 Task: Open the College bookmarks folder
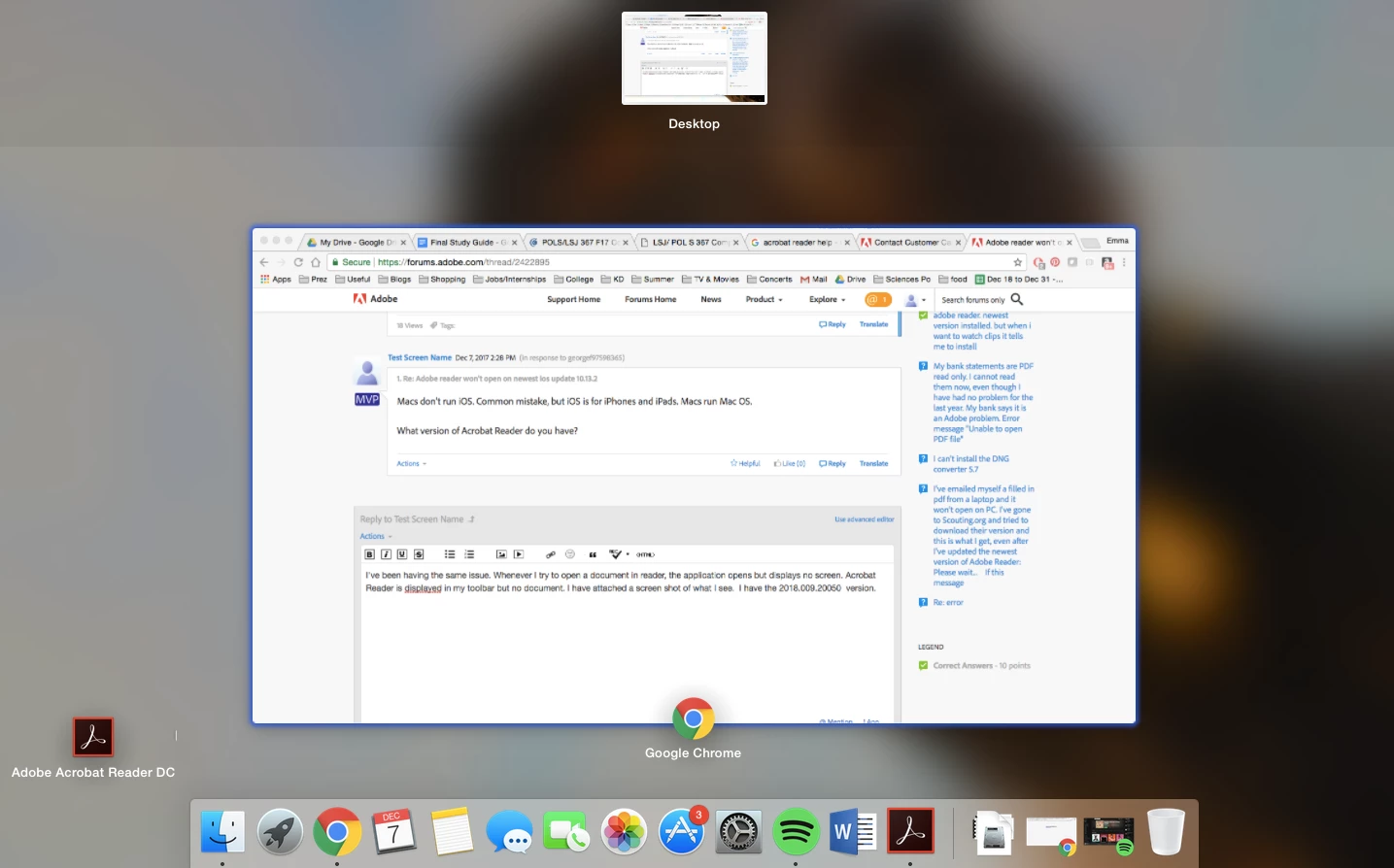coord(573,279)
